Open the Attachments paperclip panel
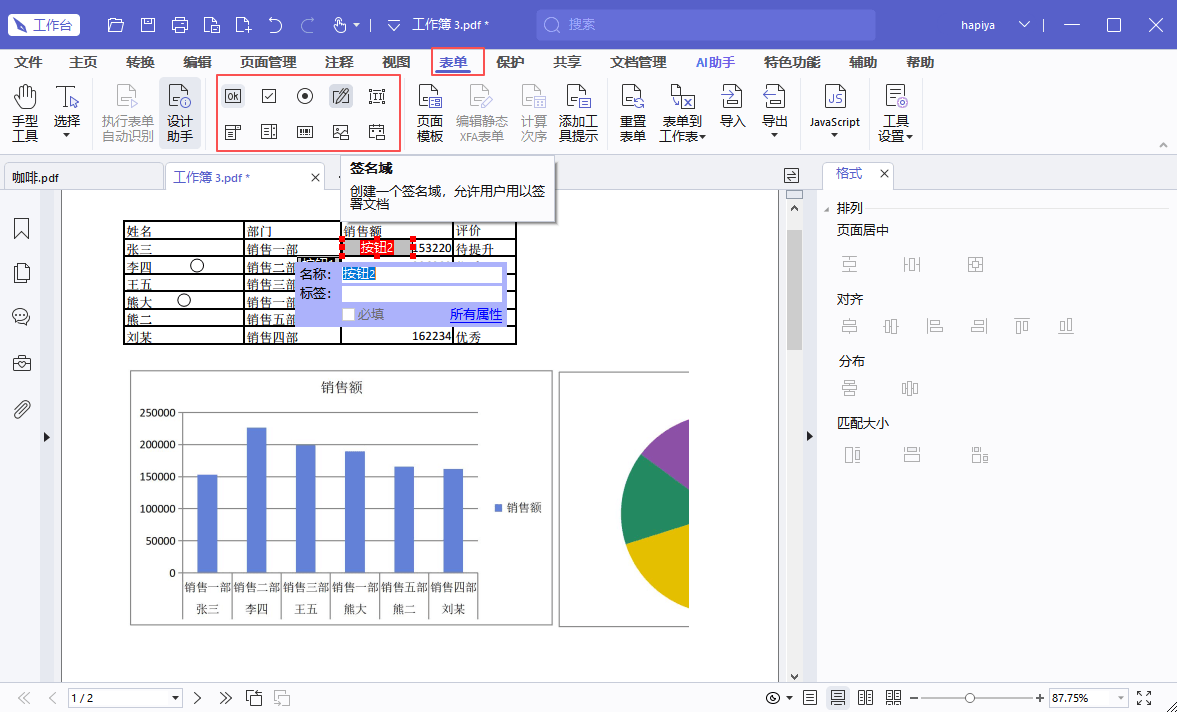This screenshot has width=1177, height=712. (22, 409)
